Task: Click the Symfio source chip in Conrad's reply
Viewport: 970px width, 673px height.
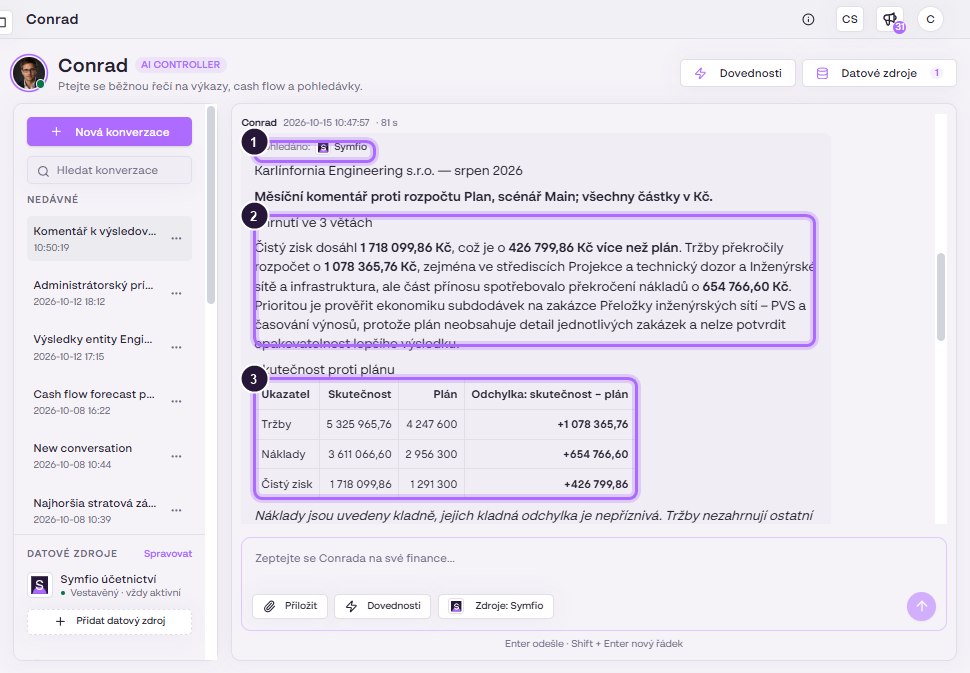Action: pos(343,147)
